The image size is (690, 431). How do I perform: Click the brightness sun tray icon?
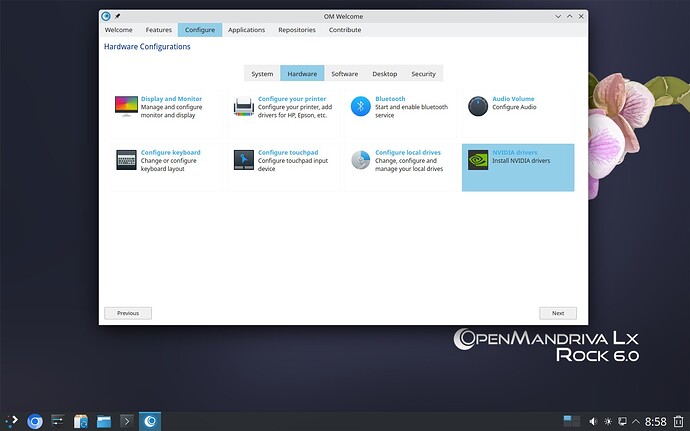point(608,421)
